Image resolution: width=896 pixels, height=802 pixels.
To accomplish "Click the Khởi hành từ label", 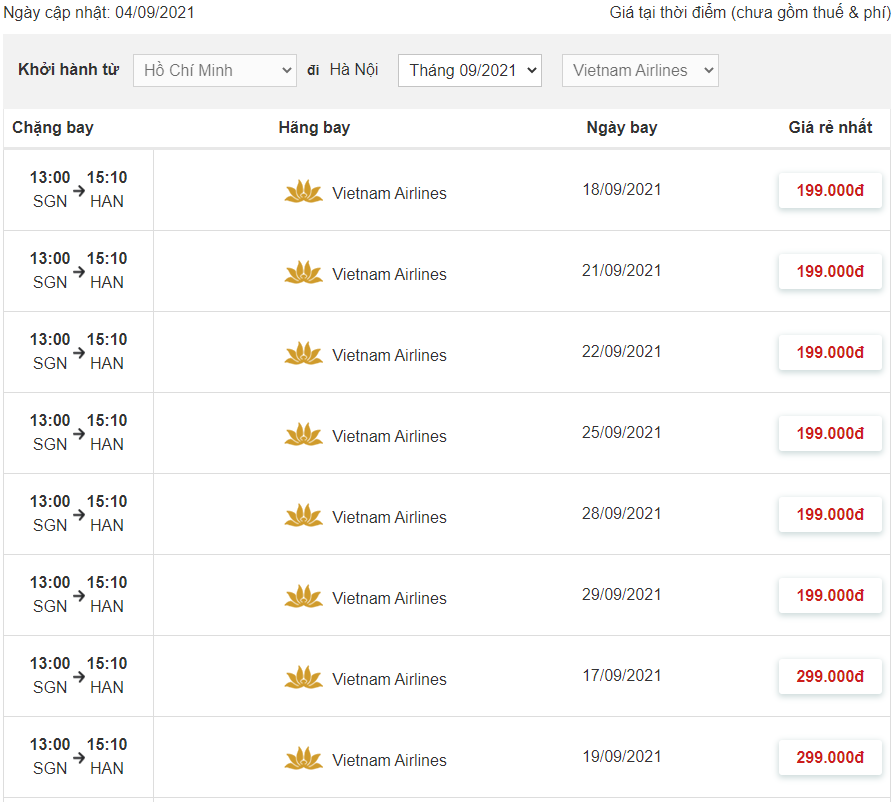I will [x=69, y=70].
